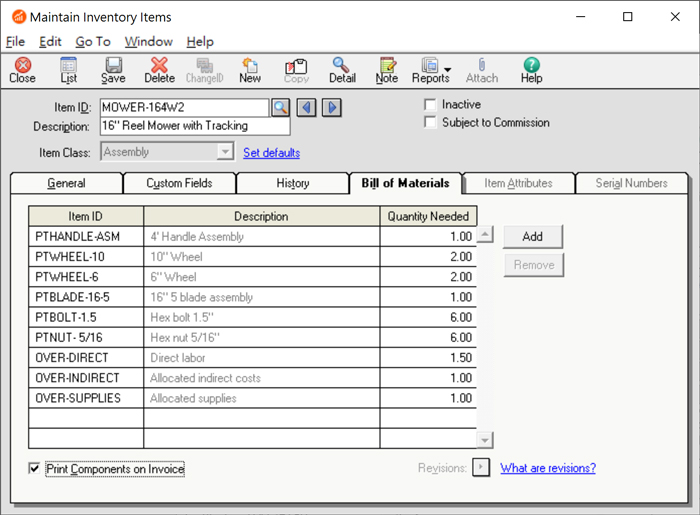Toggle the Inactive checkbox
This screenshot has height=515, width=700.
[430, 104]
